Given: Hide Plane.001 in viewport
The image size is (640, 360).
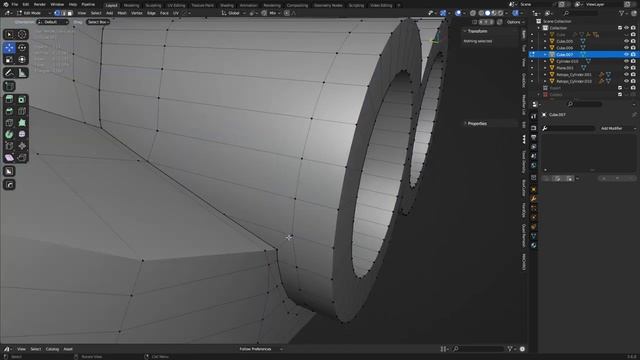Looking at the screenshot, I should (x=626, y=68).
